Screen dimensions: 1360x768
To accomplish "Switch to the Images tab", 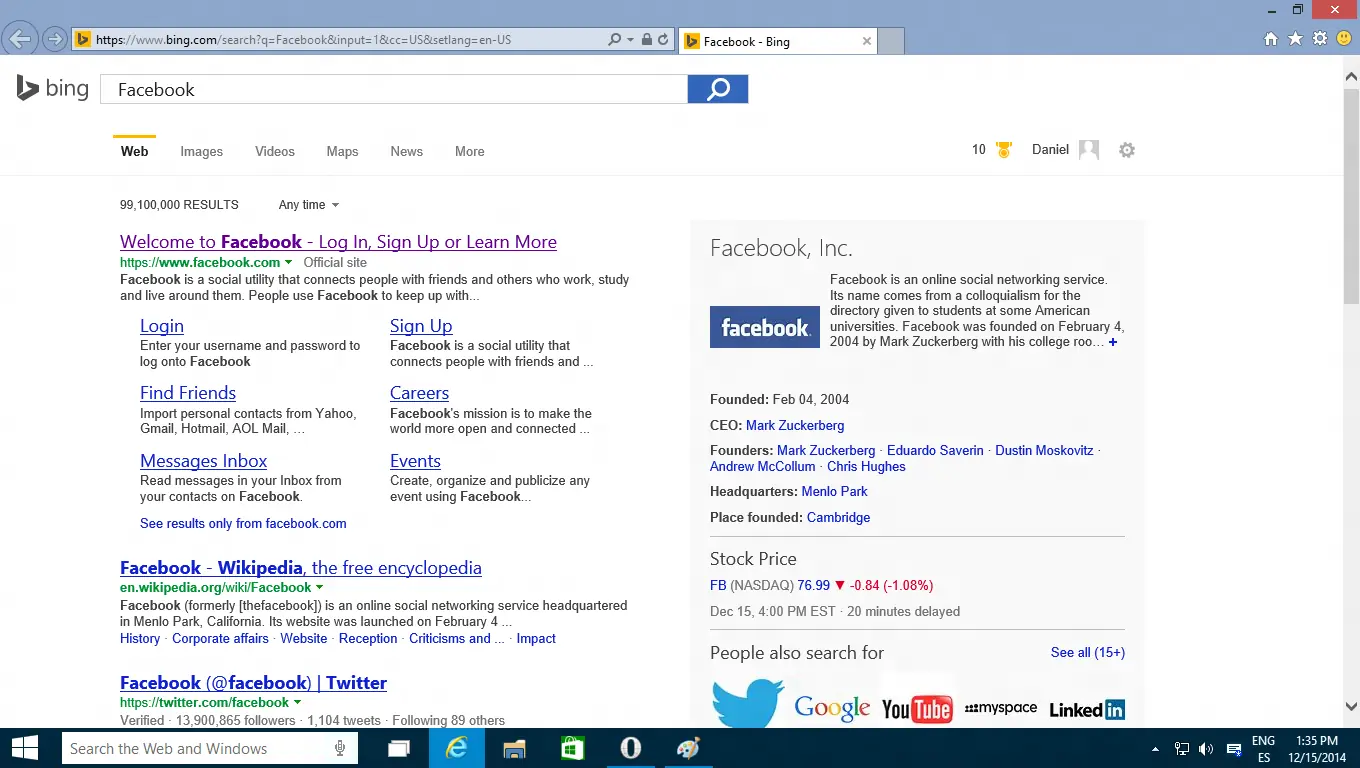I will pos(201,151).
